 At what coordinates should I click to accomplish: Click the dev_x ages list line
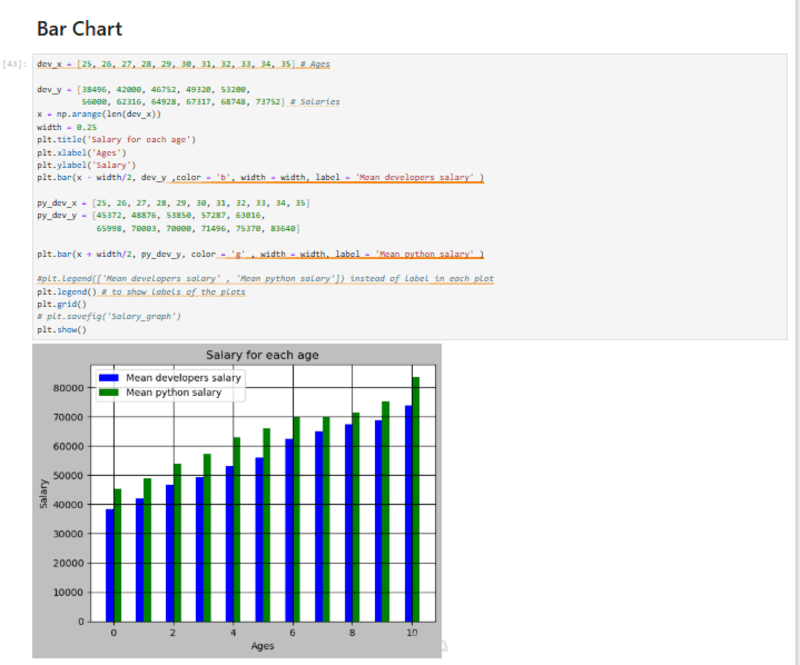[x=184, y=64]
